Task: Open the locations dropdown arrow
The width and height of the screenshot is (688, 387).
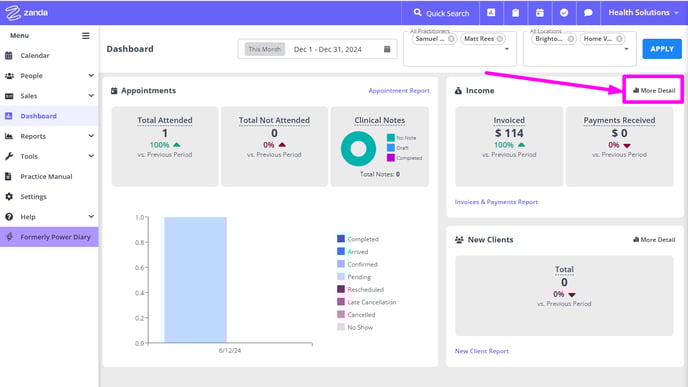Action: [x=627, y=49]
